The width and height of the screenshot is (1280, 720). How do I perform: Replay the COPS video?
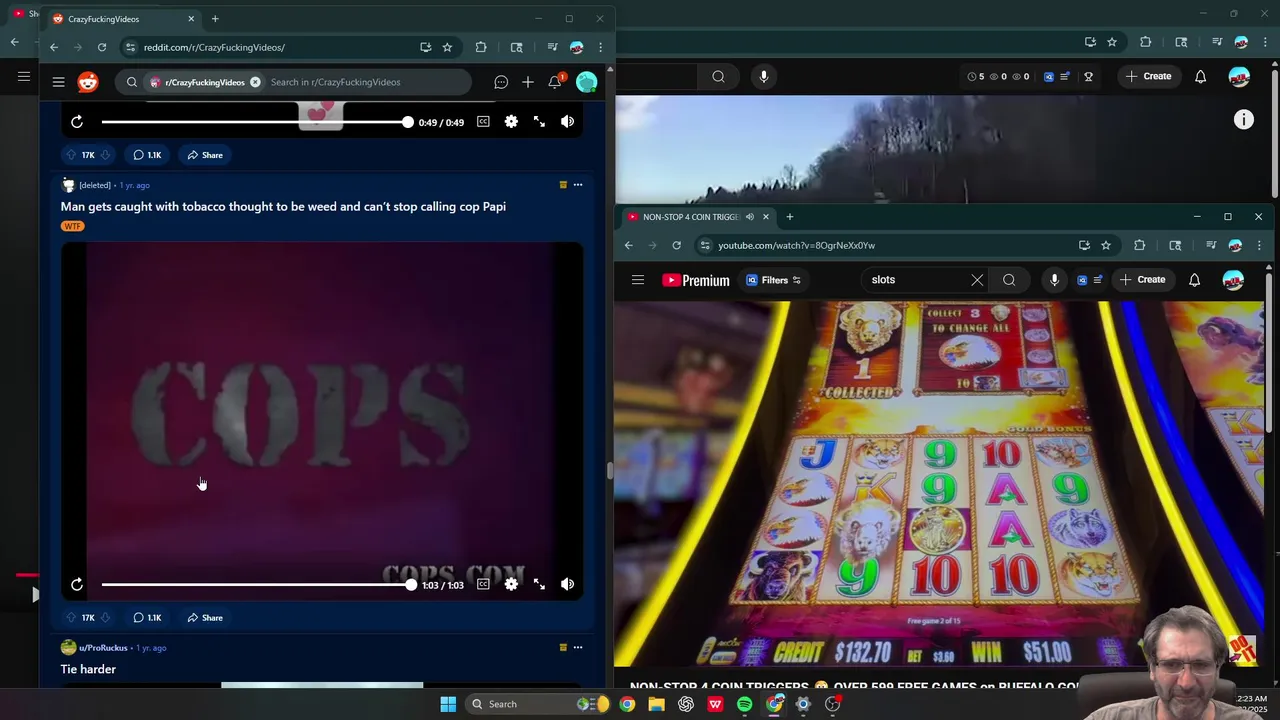pyautogui.click(x=77, y=584)
